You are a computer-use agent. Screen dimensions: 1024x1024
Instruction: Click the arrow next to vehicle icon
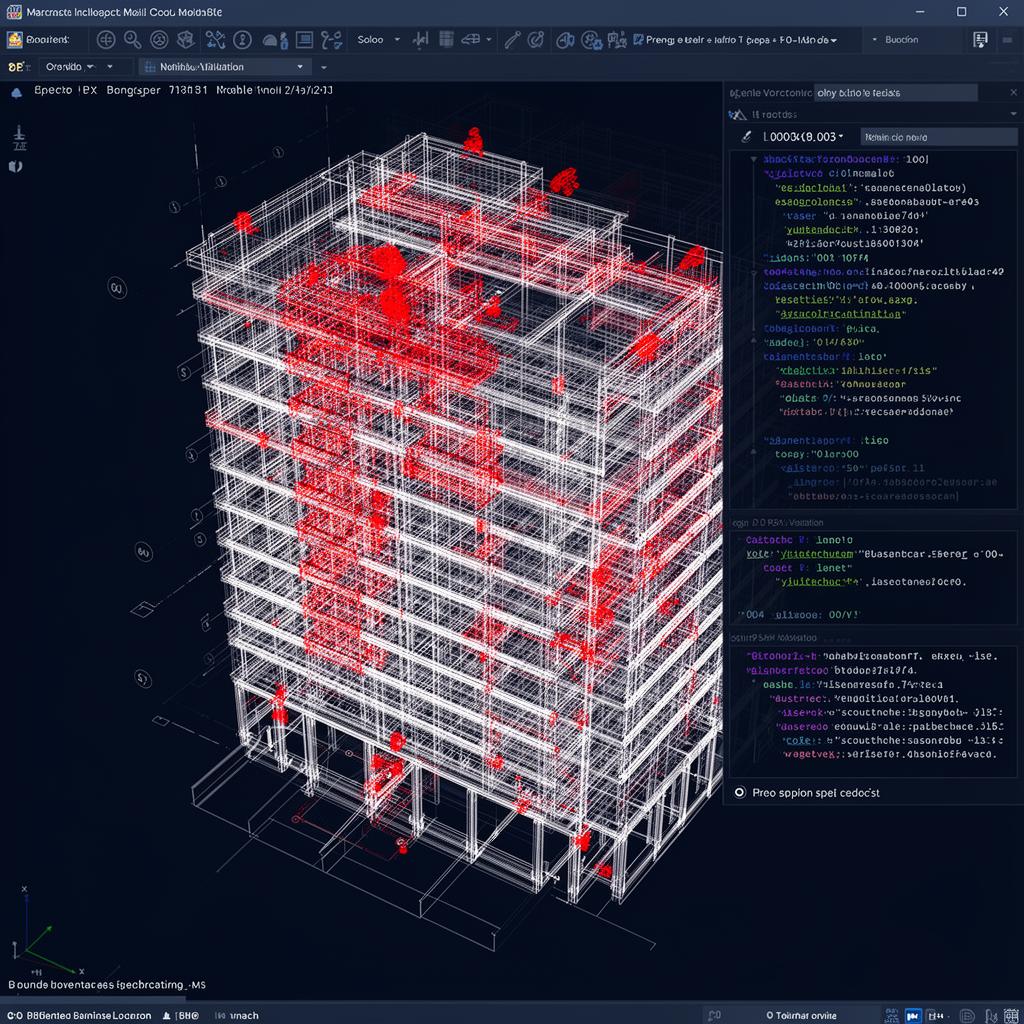[488, 40]
